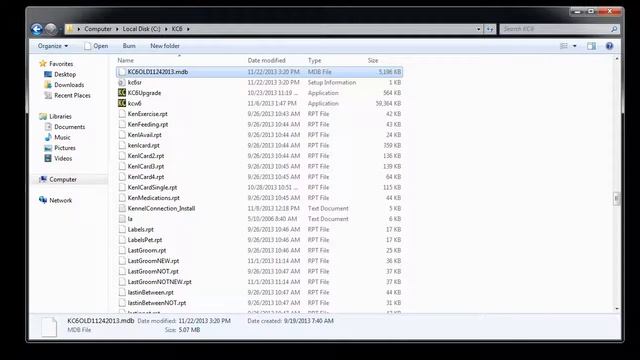Select the KenlAvail.rpt file

144,135
